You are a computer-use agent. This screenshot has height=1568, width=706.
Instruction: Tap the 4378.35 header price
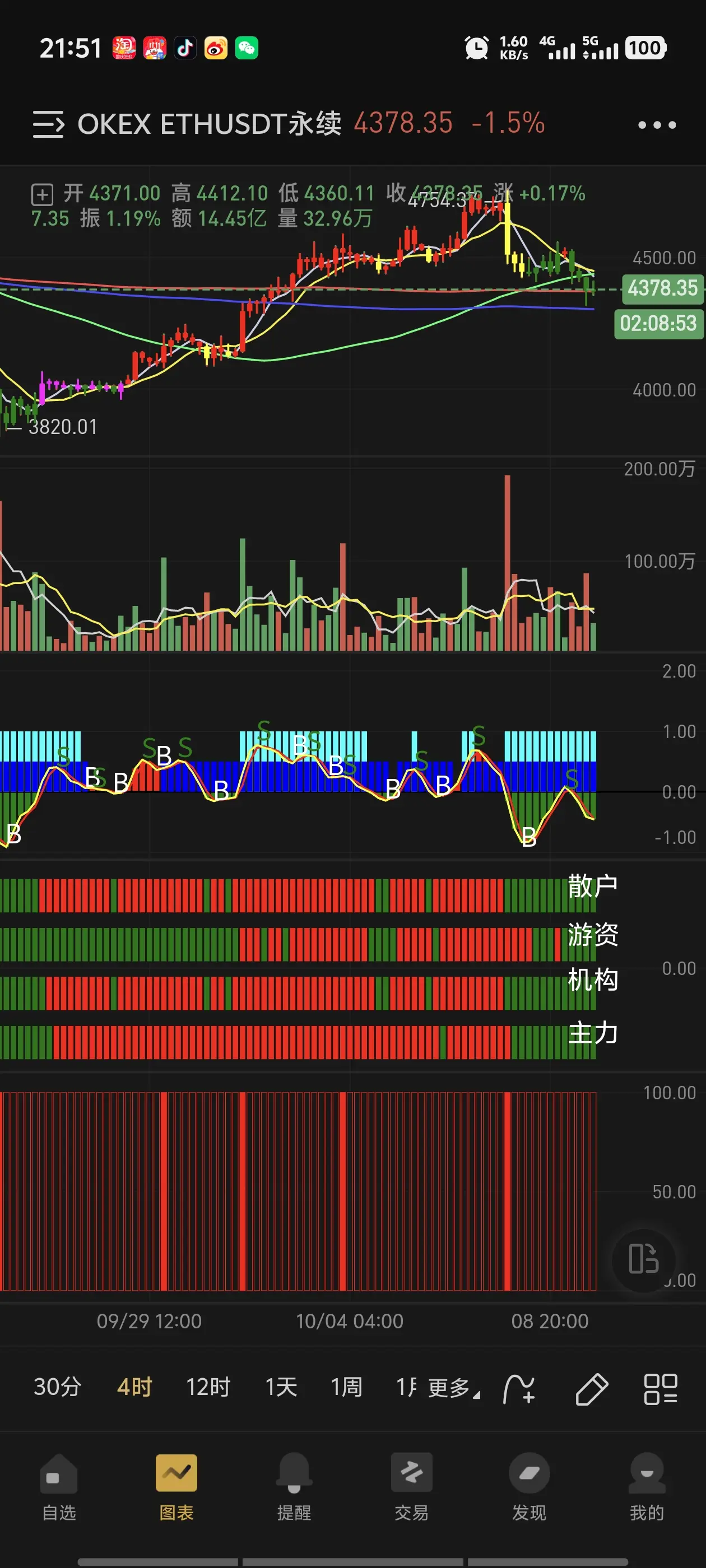coord(403,123)
